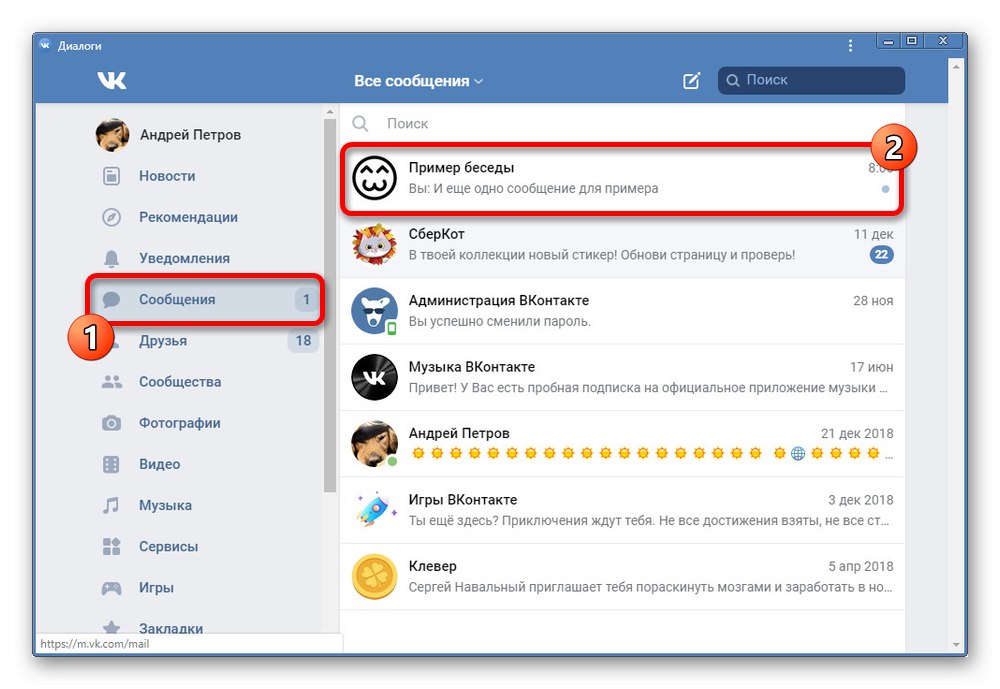Click the window scrollbar down arrow

[955, 644]
